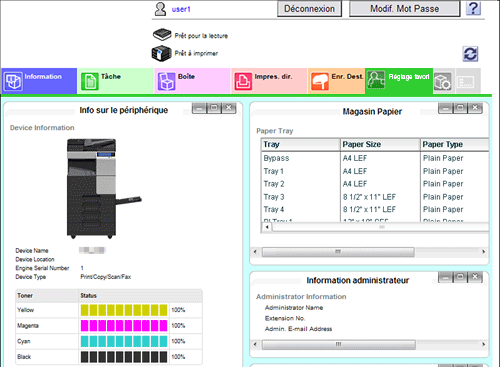This screenshot has height=367, width=500.
Task: Click the printer ready status icon
Action: click(162, 53)
